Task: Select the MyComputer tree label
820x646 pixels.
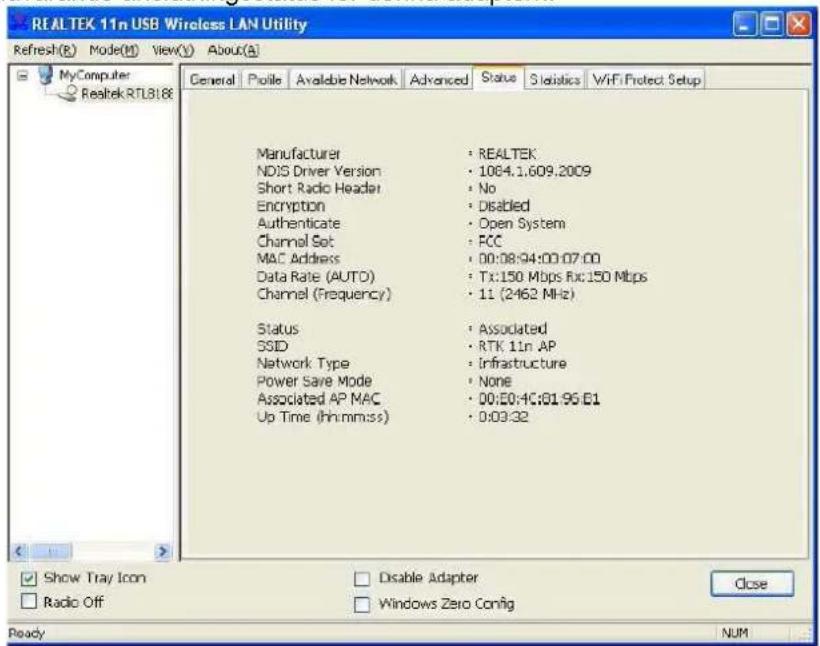Action: point(94,75)
